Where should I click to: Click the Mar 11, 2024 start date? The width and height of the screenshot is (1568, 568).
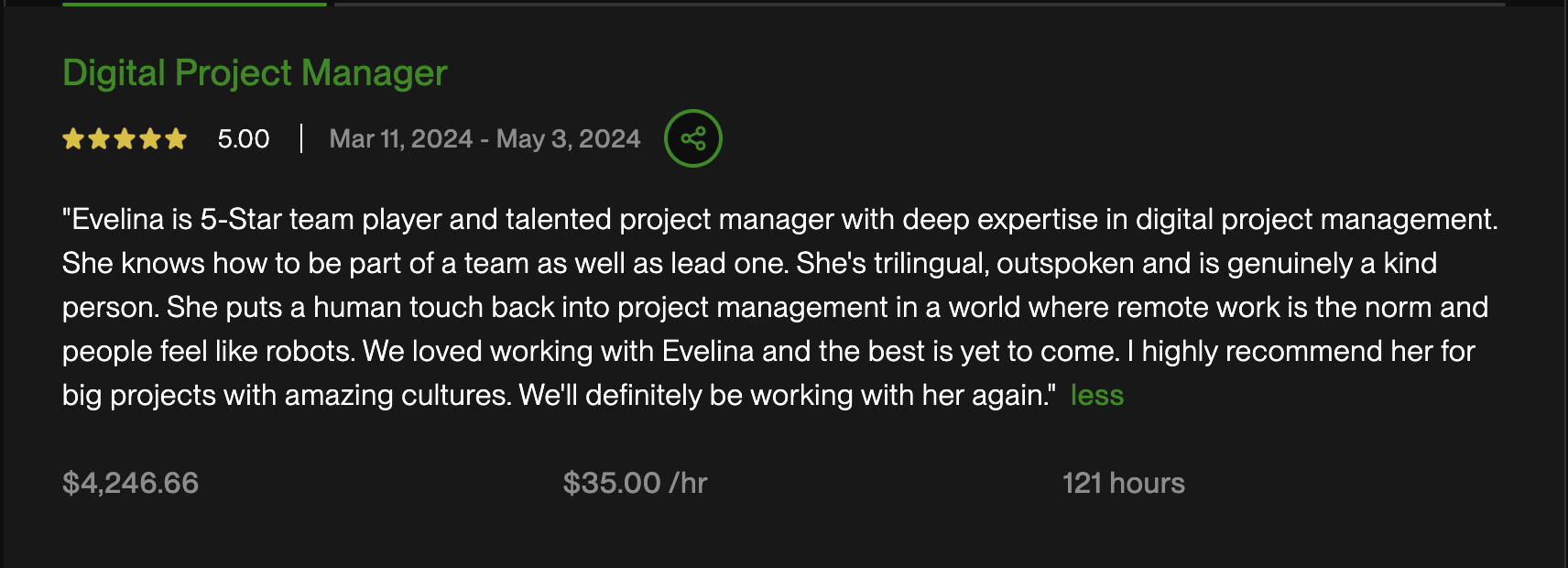tap(400, 139)
